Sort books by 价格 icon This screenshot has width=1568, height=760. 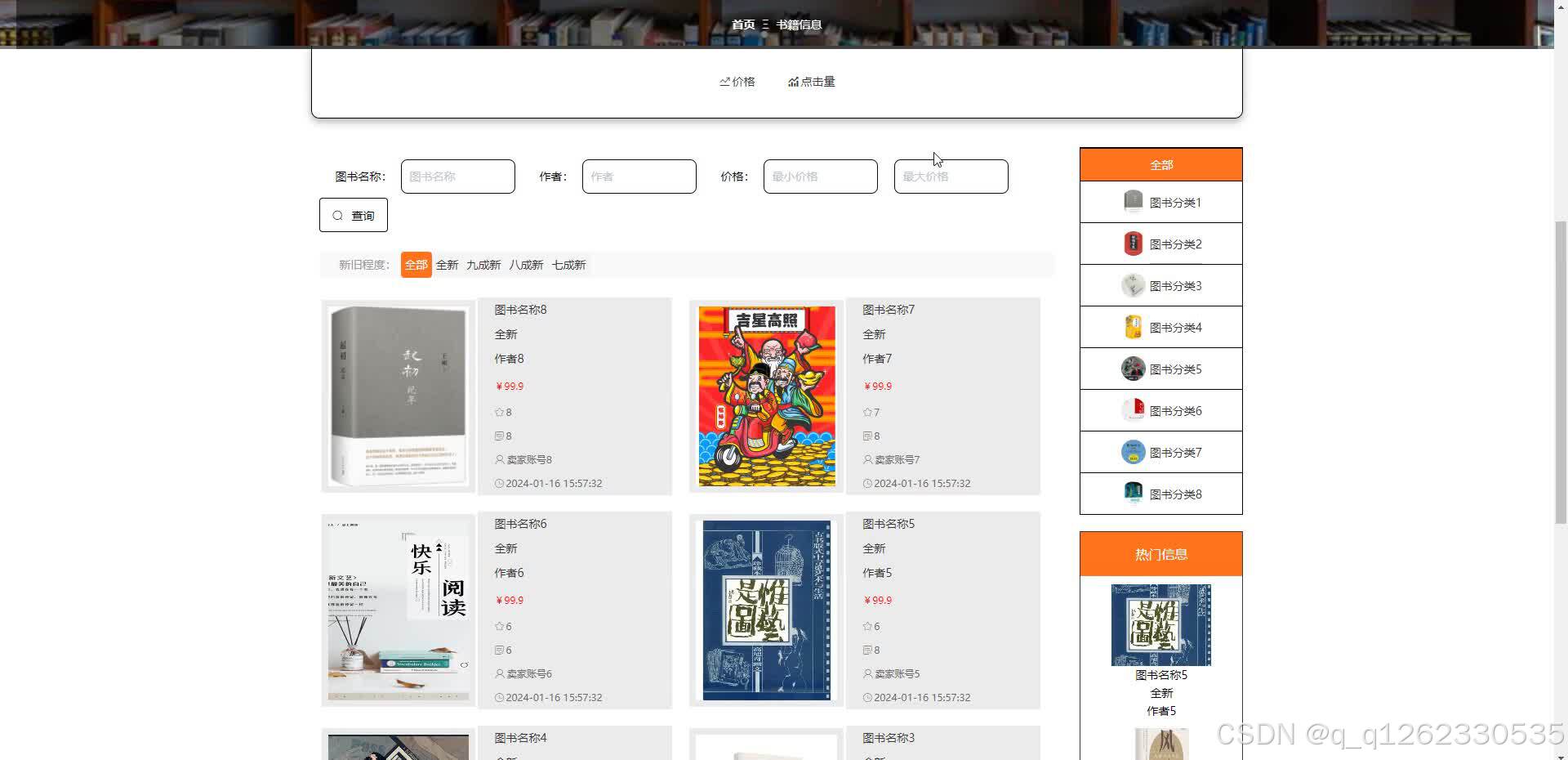pos(724,82)
